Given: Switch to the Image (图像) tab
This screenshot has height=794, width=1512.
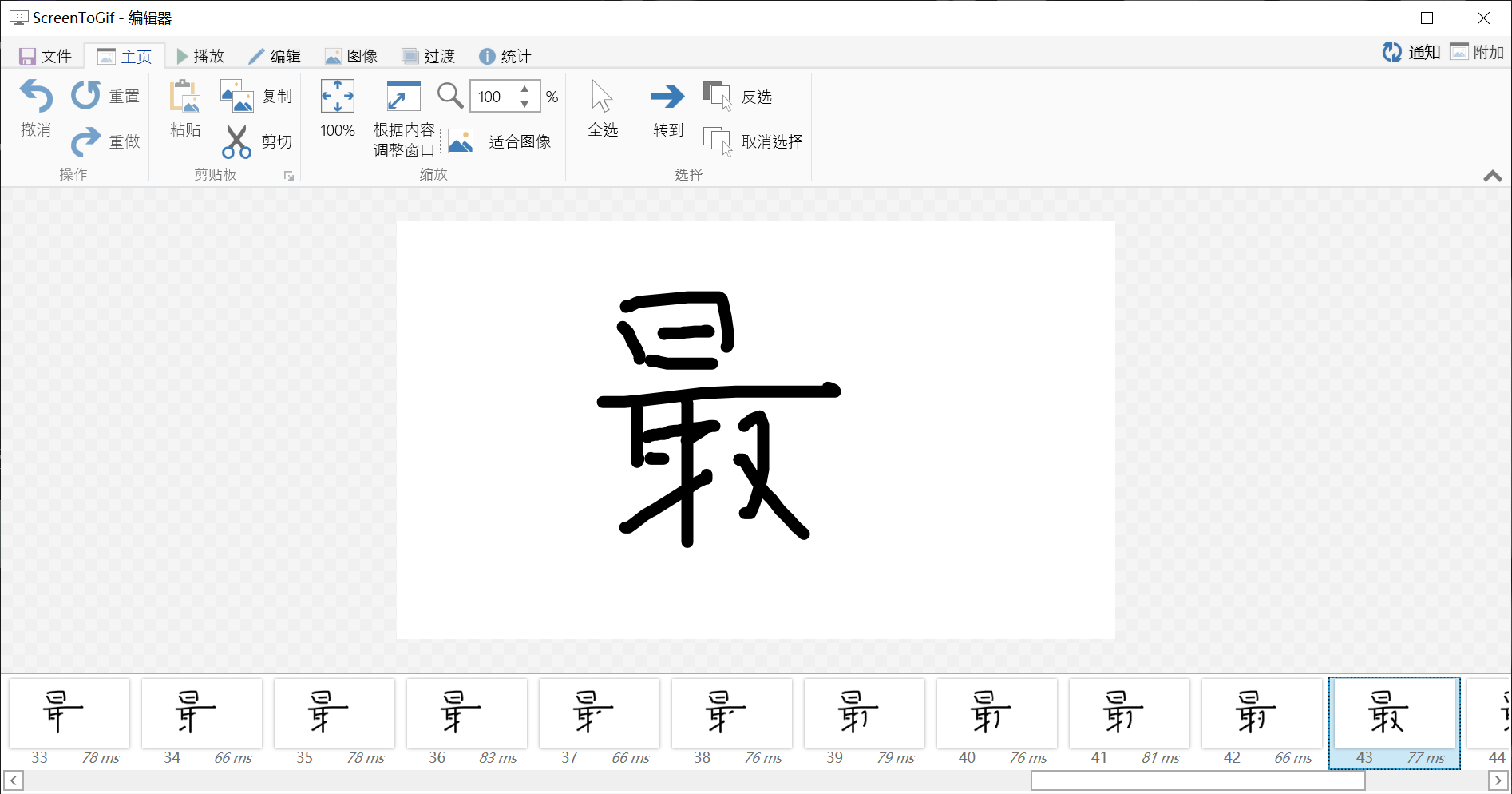Looking at the screenshot, I should tap(351, 56).
